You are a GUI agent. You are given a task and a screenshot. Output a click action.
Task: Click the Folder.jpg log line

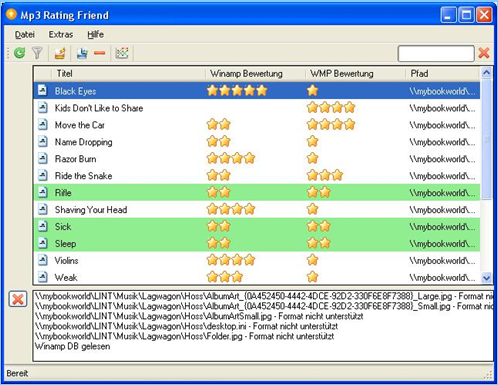tap(184, 336)
